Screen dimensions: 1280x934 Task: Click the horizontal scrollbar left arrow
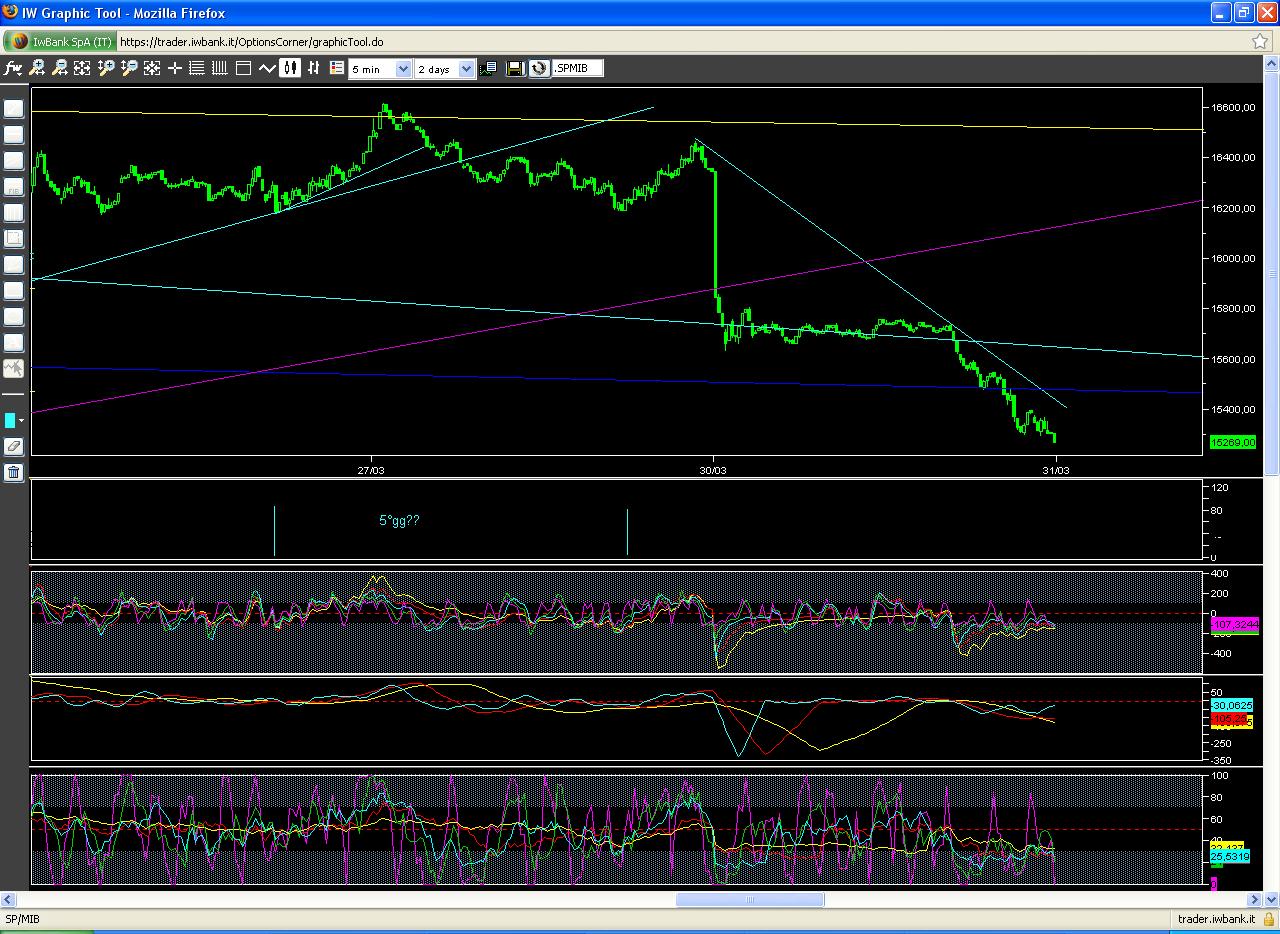point(8,900)
